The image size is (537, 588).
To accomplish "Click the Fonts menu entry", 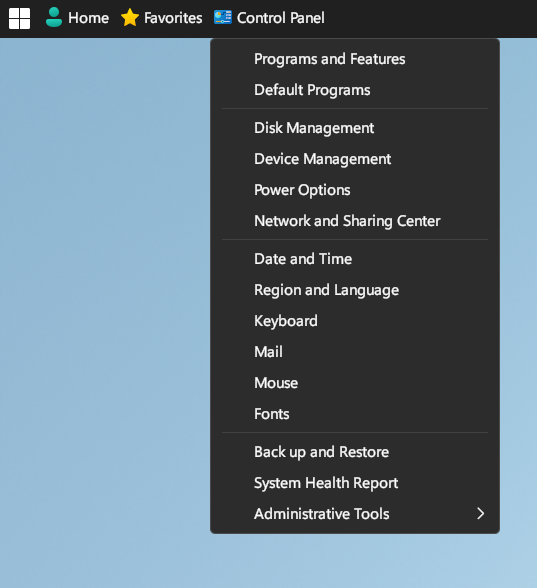I will [x=355, y=414].
